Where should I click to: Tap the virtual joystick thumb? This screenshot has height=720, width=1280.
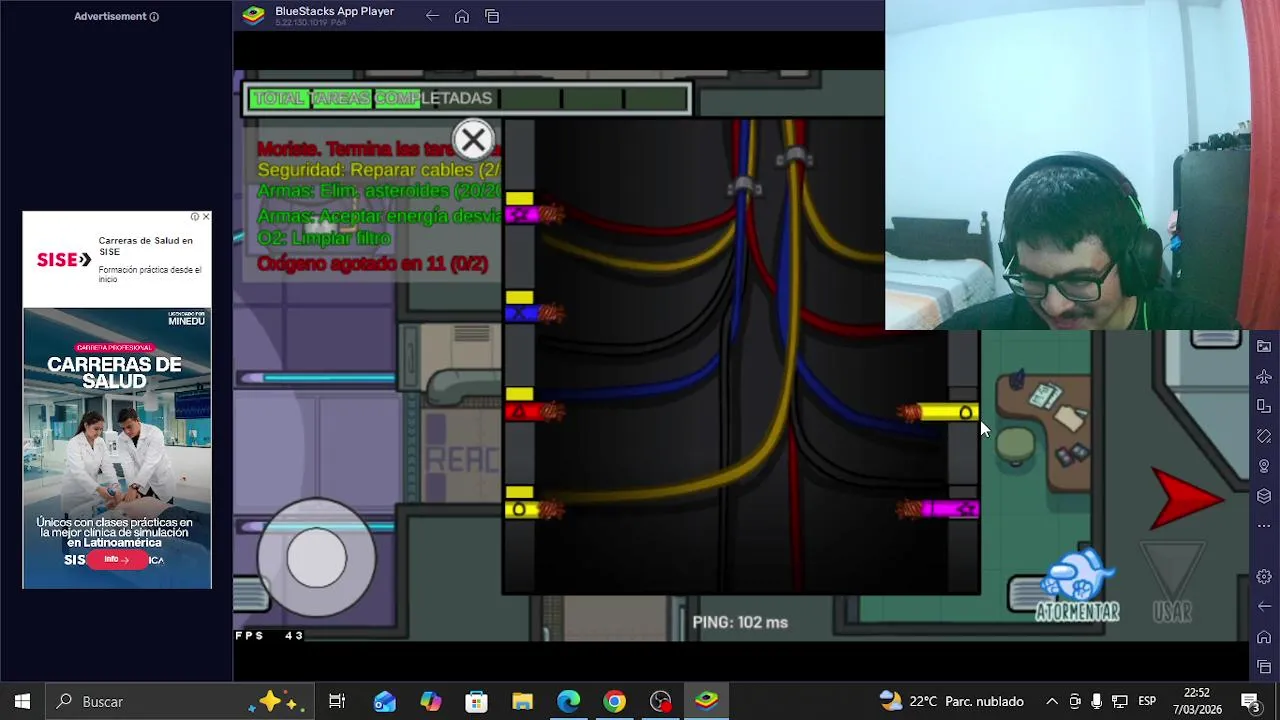coord(316,558)
